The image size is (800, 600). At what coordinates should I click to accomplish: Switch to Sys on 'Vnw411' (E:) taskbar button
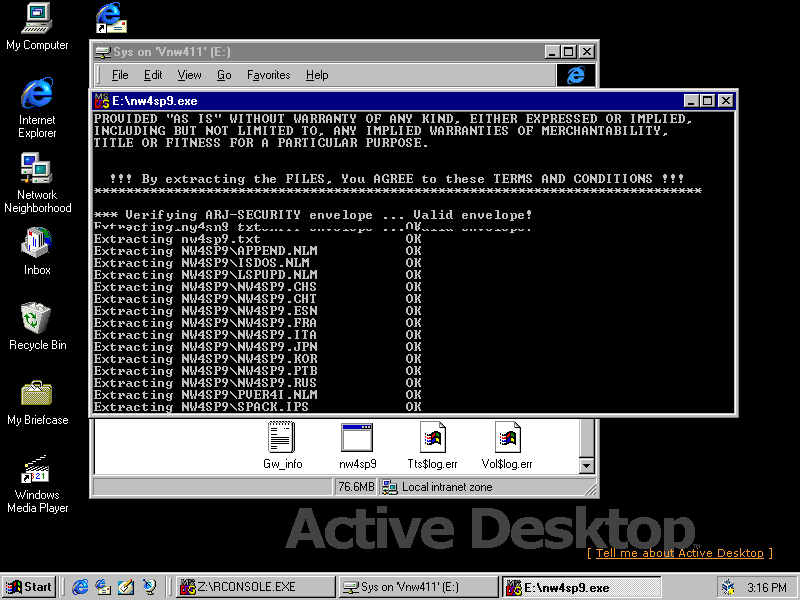click(417, 587)
